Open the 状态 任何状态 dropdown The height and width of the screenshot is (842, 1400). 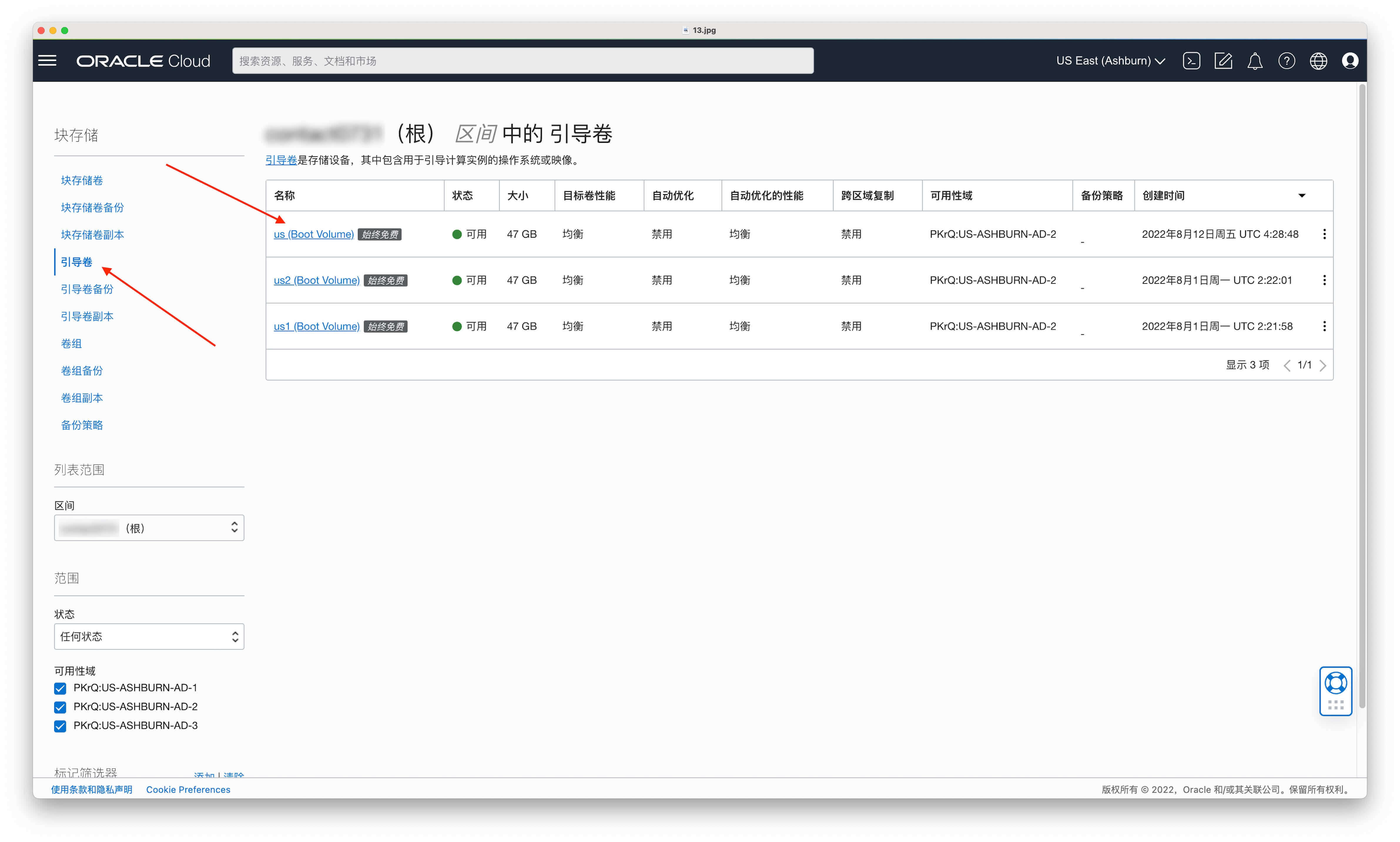coord(149,637)
